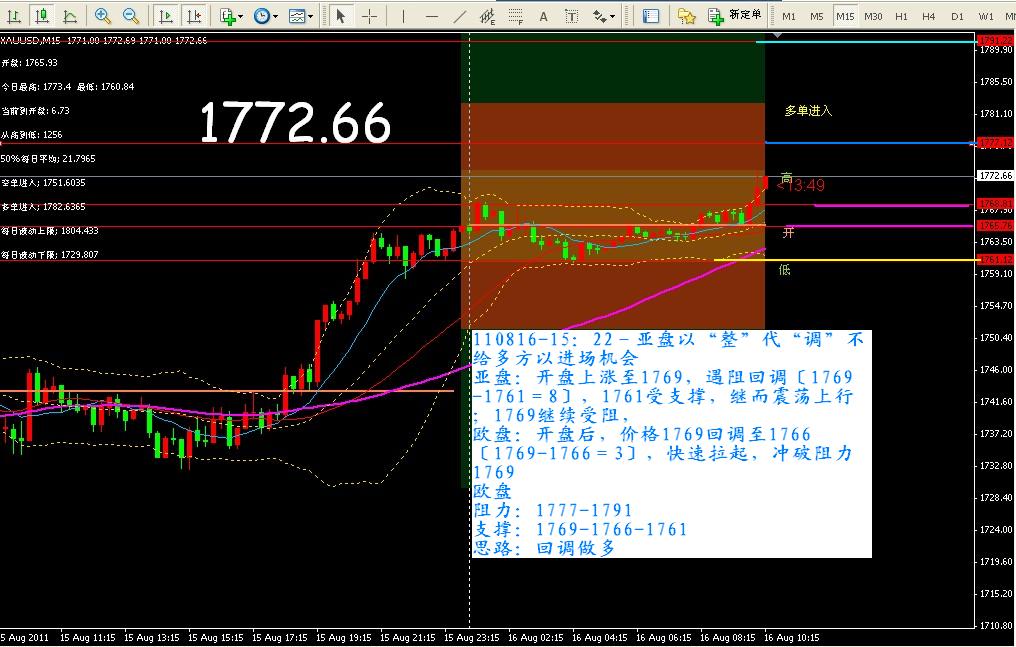Image resolution: width=1016 pixels, height=647 pixels.
Task: Switch chart to bar chart mode
Action: point(15,16)
